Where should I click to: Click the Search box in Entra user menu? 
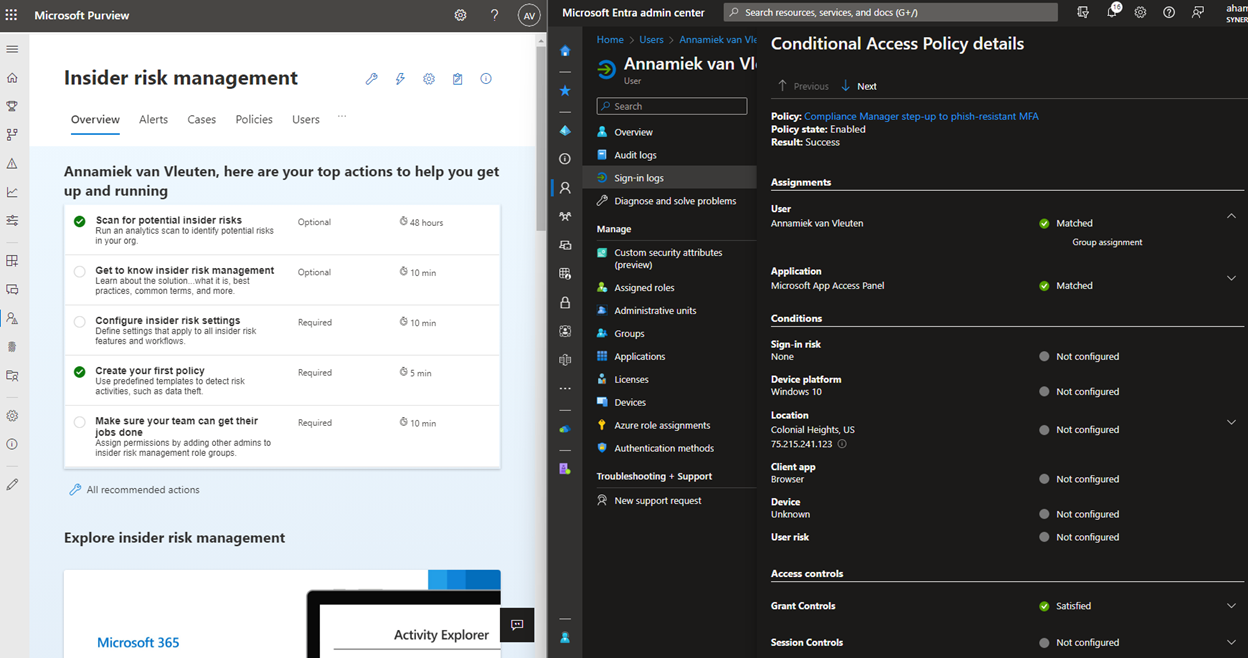click(x=672, y=106)
